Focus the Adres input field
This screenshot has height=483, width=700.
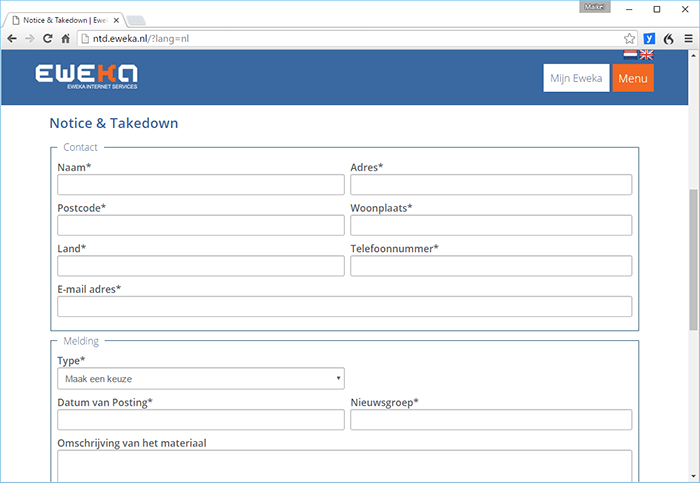click(x=491, y=185)
